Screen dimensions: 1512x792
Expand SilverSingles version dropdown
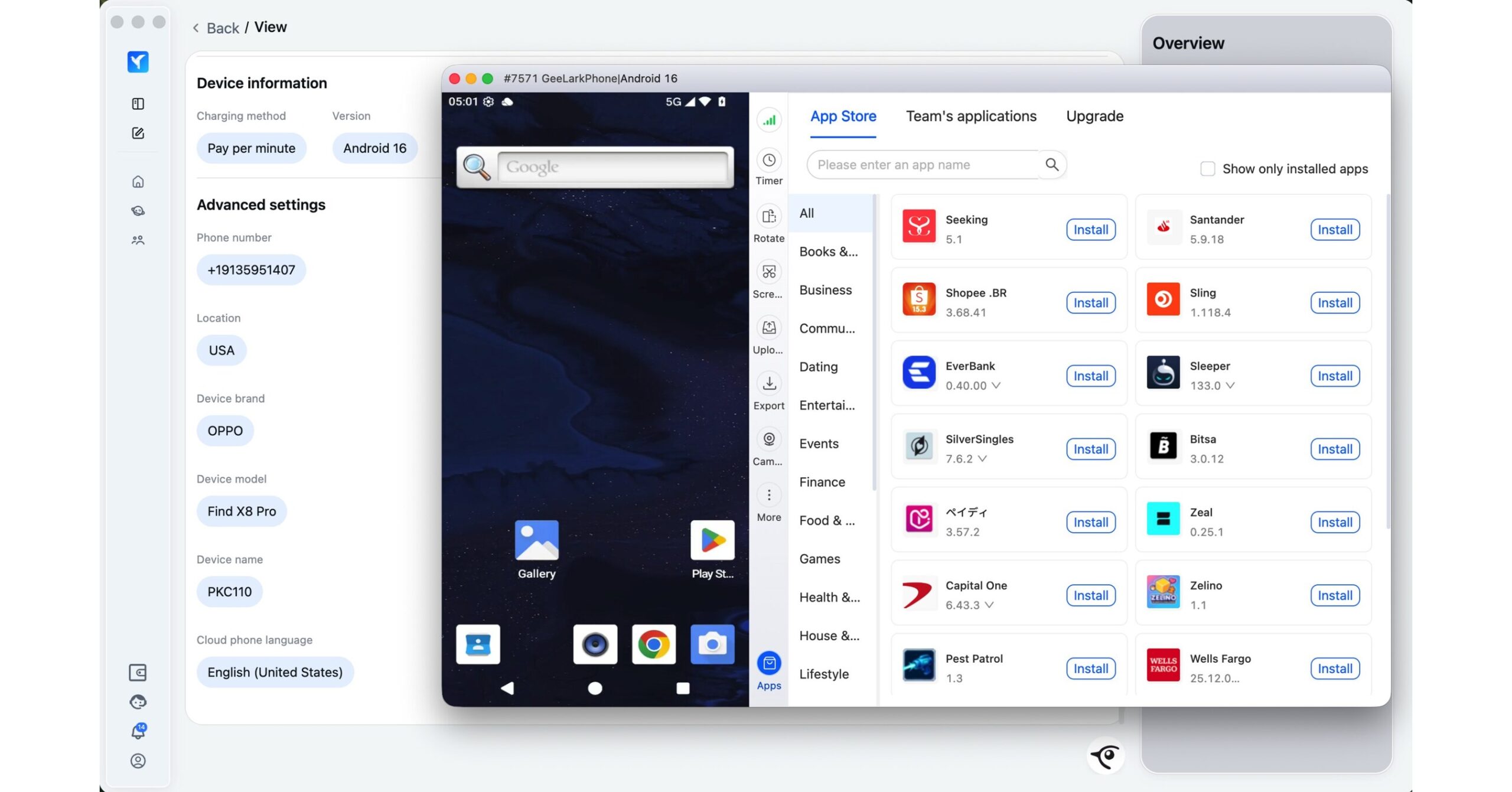982,458
